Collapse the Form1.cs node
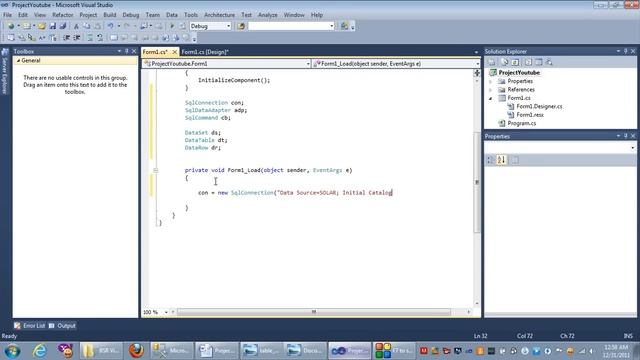 (491, 98)
